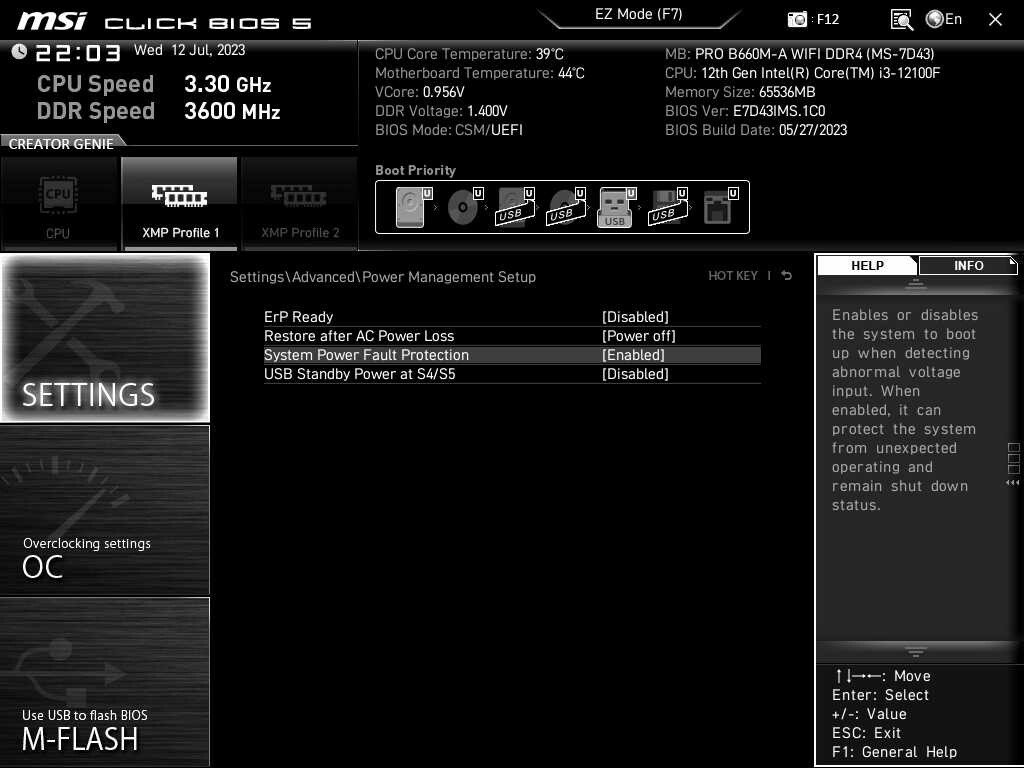The height and width of the screenshot is (768, 1024).
Task: Collapse the help panel using the top grip handle
Action: click(x=916, y=284)
